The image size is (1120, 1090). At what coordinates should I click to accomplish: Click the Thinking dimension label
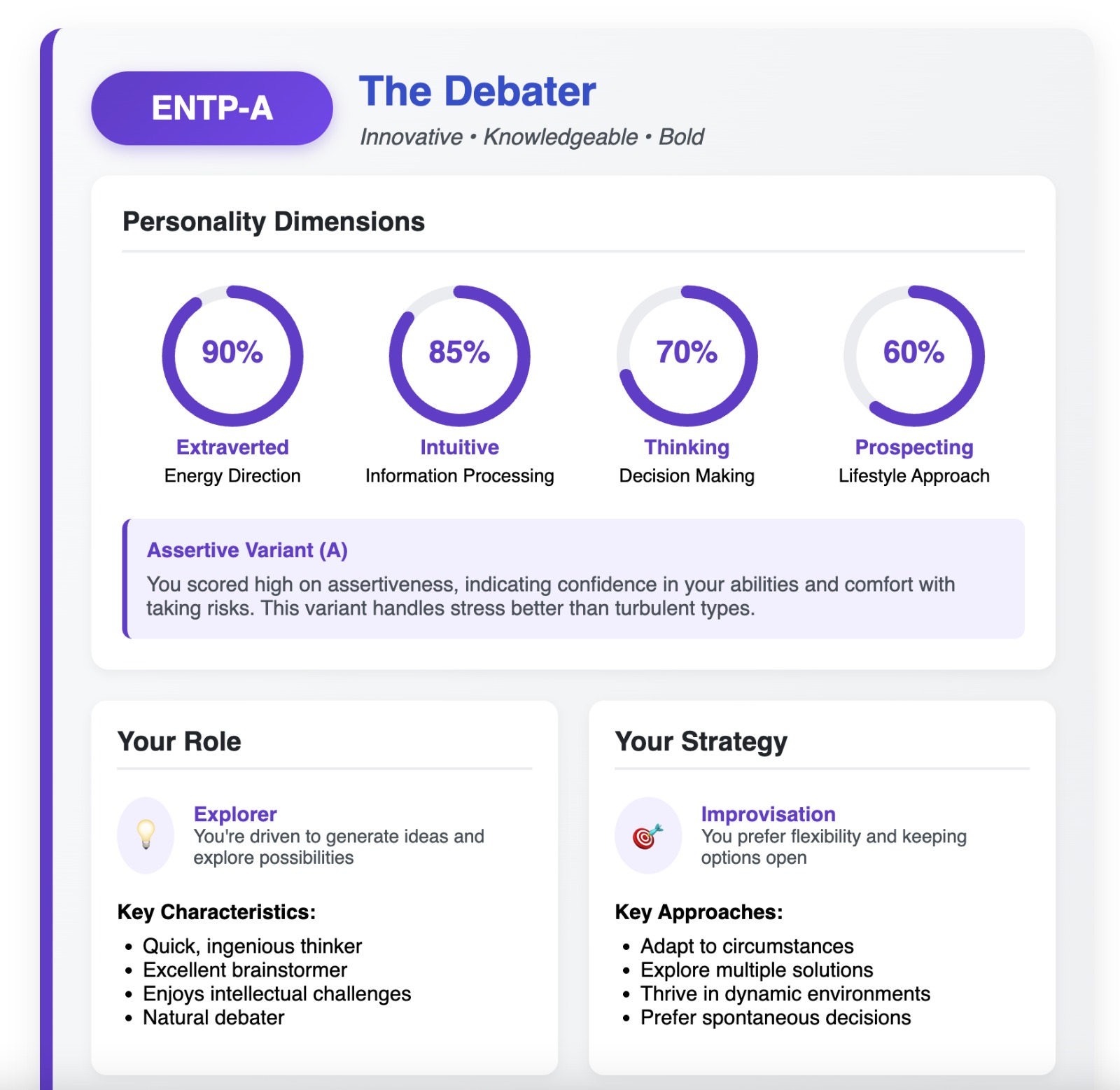pos(687,447)
